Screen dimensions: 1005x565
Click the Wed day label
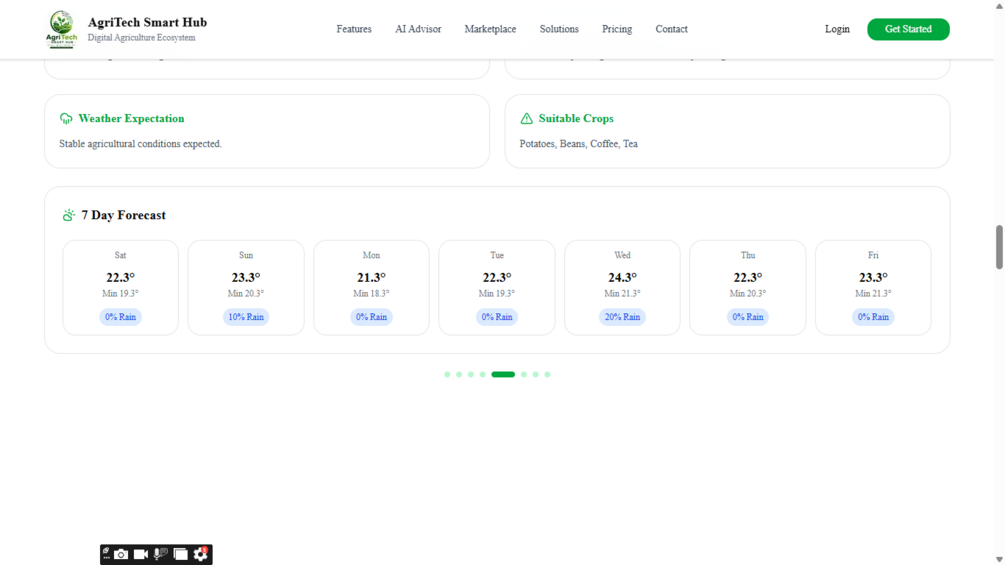click(x=622, y=255)
